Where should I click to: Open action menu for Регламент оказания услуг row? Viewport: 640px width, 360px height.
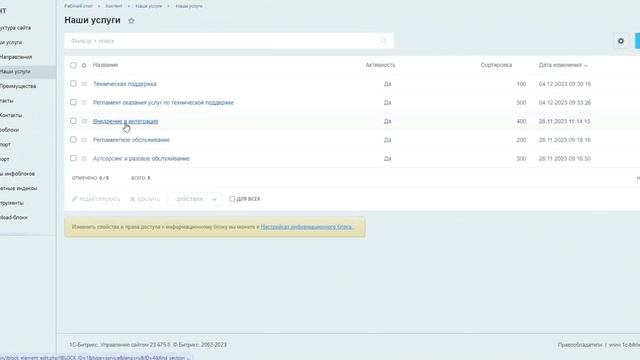tap(84, 102)
